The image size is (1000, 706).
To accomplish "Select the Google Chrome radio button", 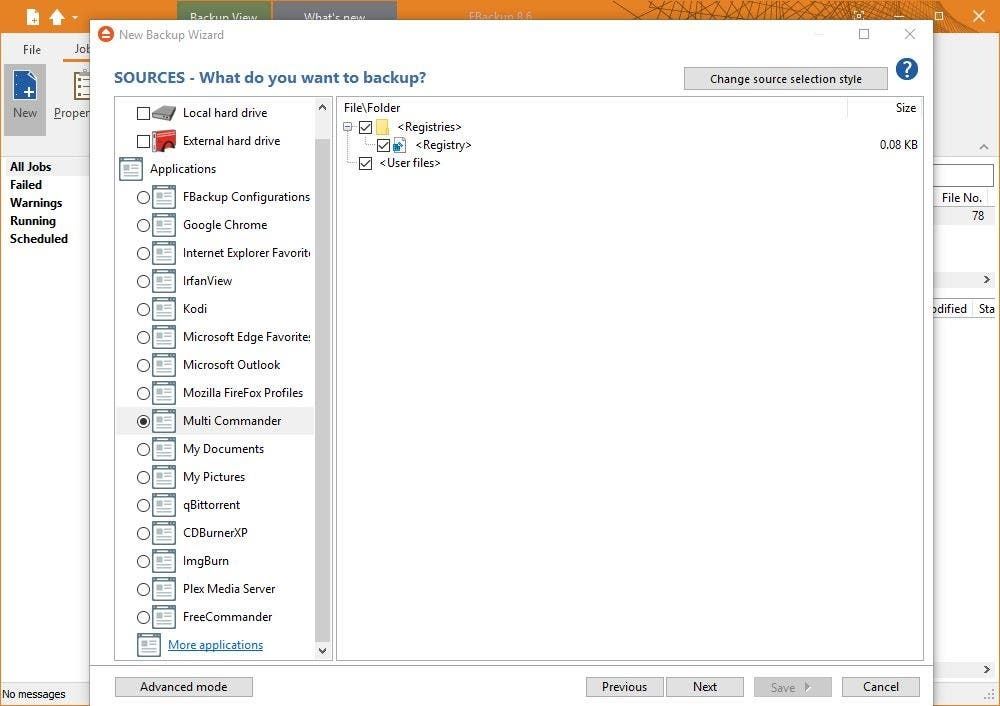I will click(x=143, y=226).
